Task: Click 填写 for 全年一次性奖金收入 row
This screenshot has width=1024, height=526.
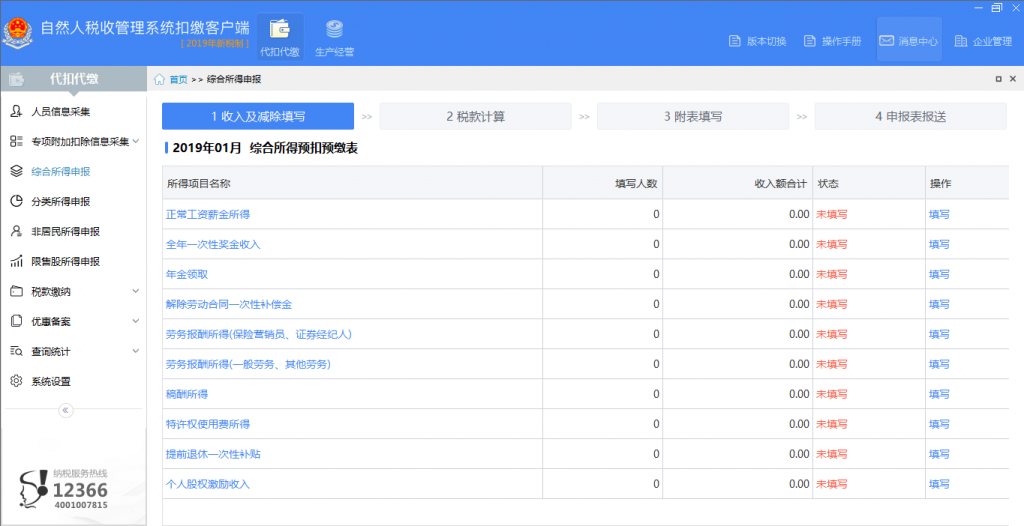Action: pos(939,244)
